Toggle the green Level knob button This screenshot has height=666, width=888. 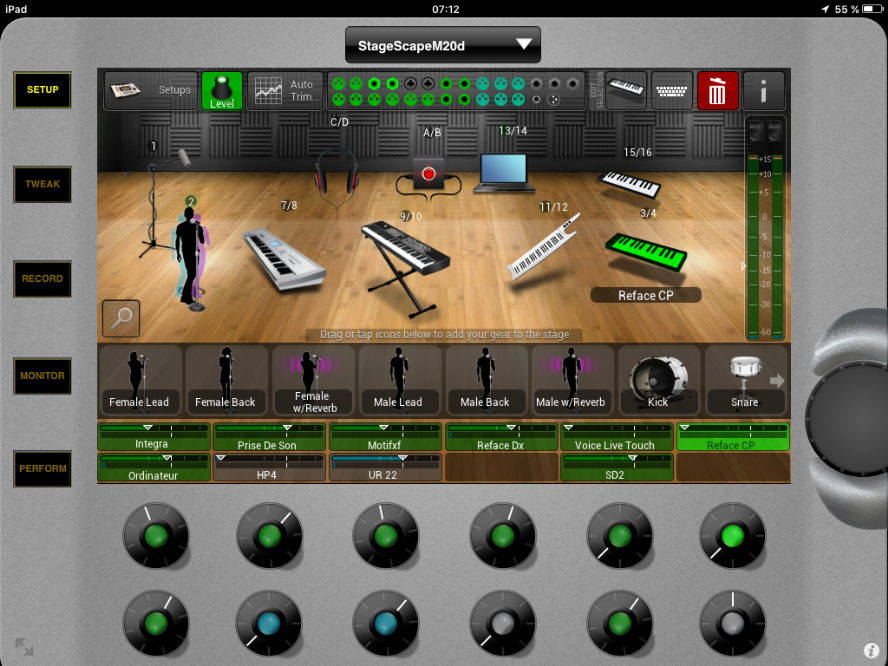point(221,91)
